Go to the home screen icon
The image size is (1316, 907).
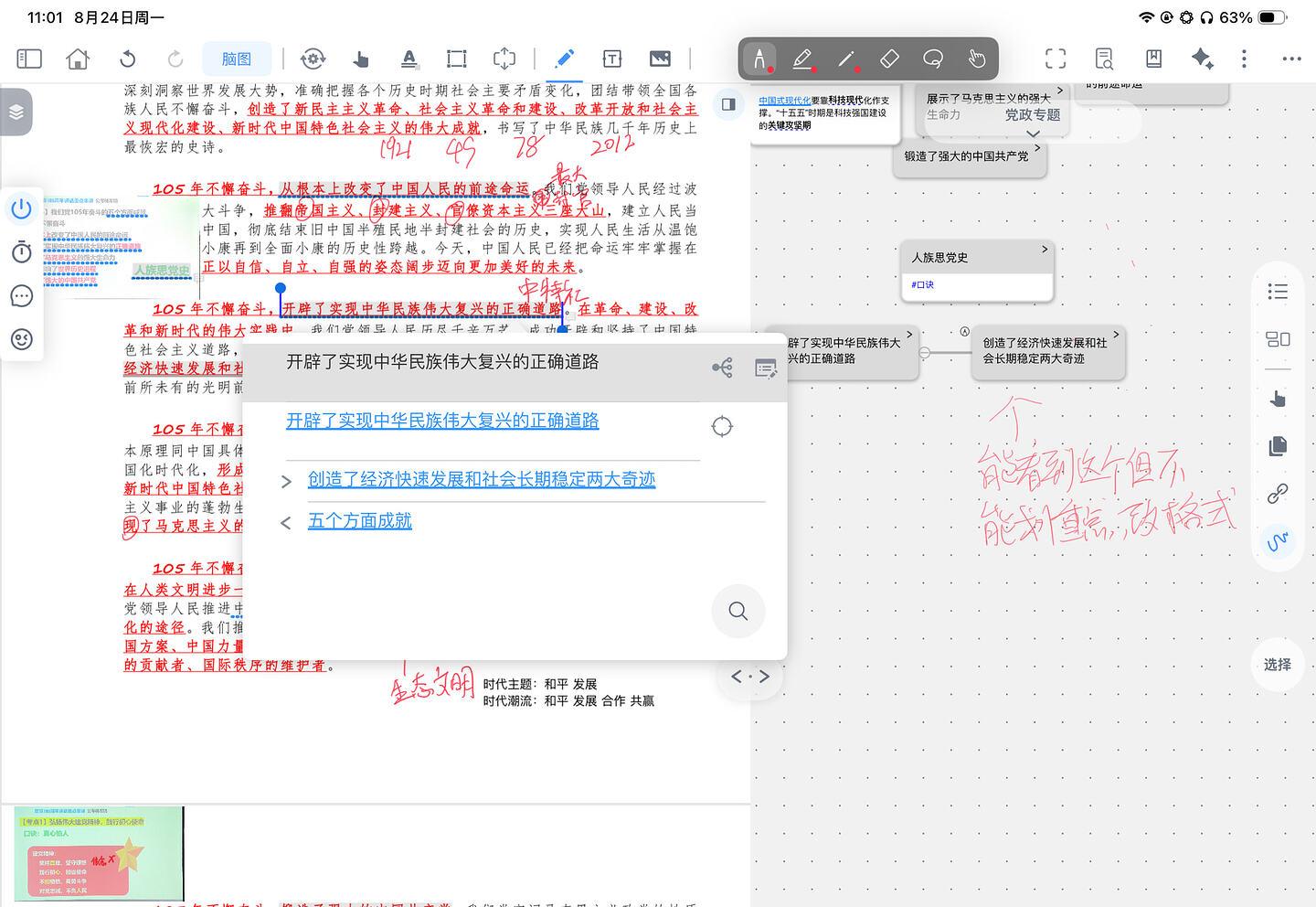[x=79, y=59]
